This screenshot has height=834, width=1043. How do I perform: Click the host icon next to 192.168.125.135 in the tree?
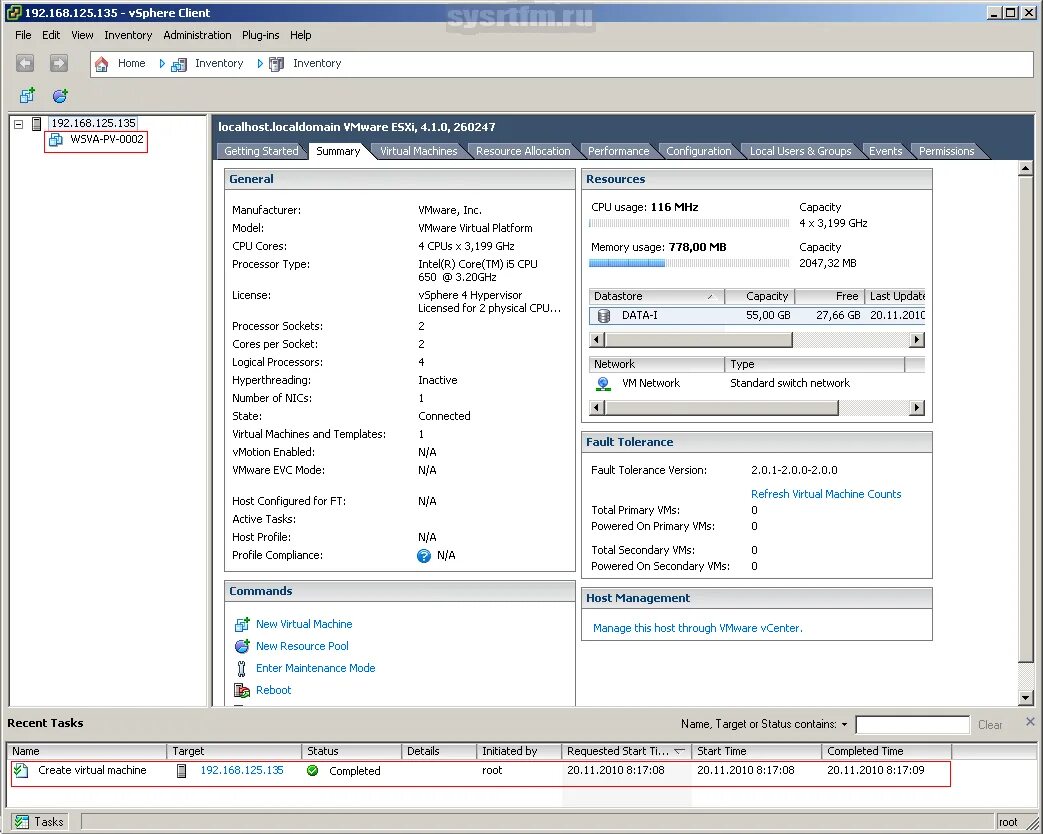[x=37, y=124]
